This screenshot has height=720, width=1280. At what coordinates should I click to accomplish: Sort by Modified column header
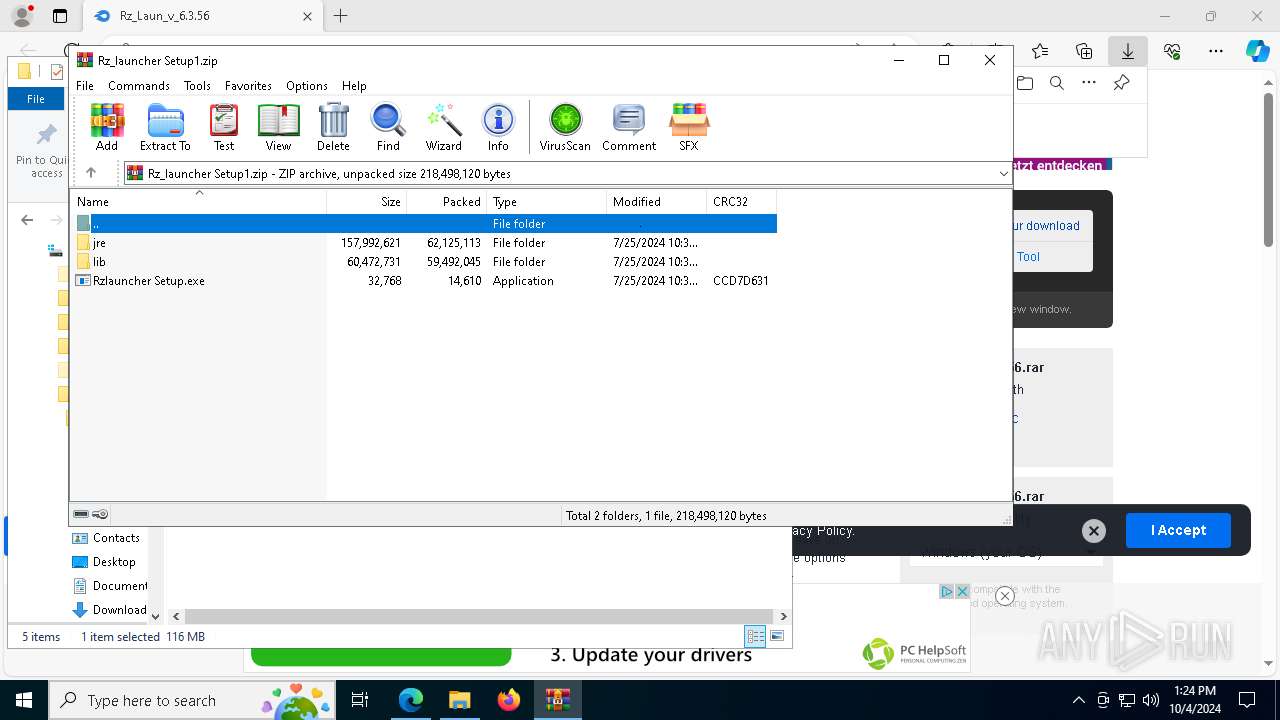tap(657, 202)
